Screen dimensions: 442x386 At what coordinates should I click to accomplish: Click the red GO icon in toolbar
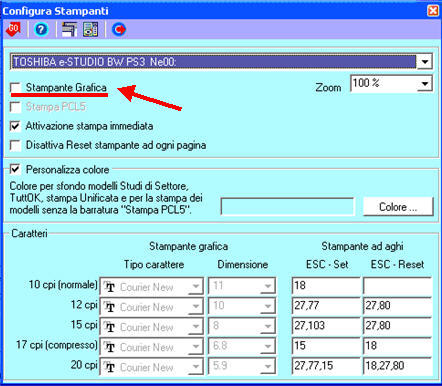tap(13, 29)
